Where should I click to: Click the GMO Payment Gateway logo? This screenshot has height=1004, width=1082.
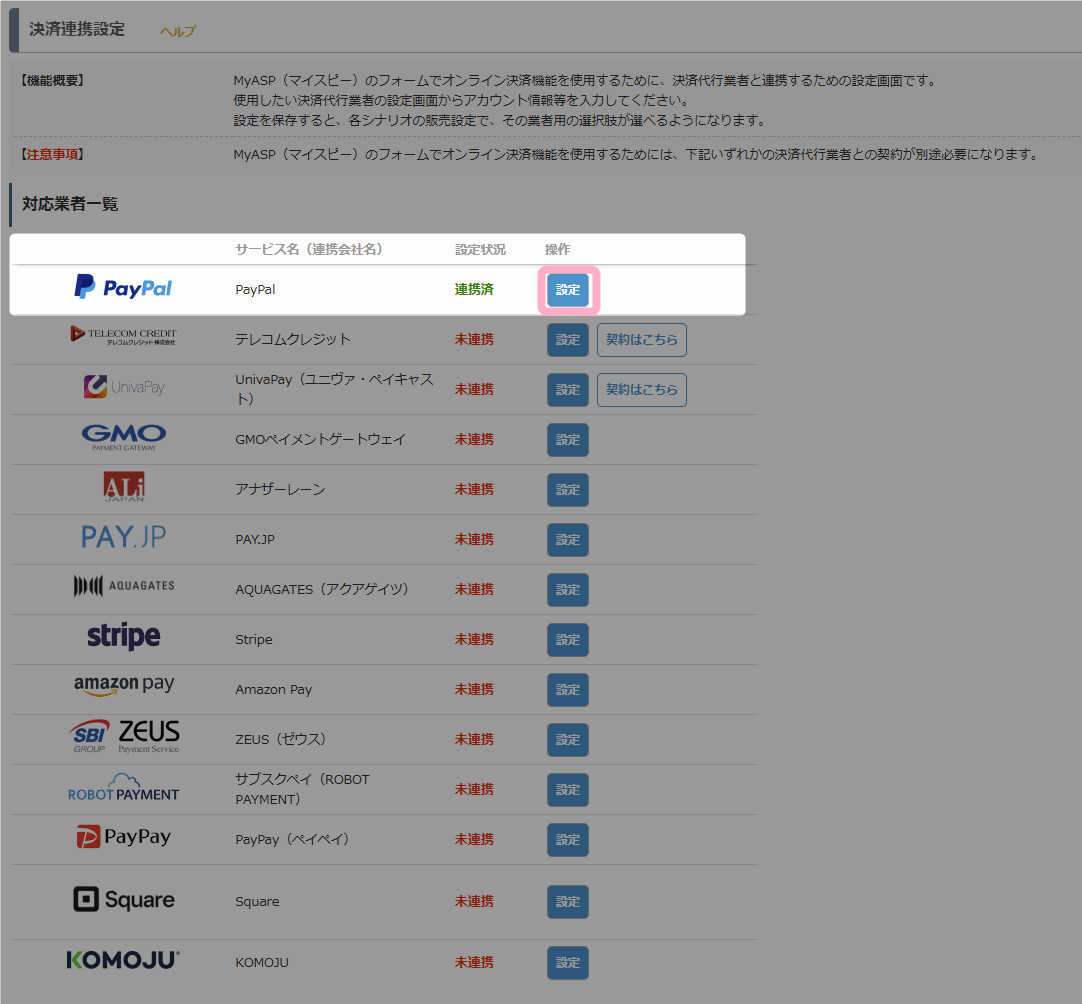[123, 437]
